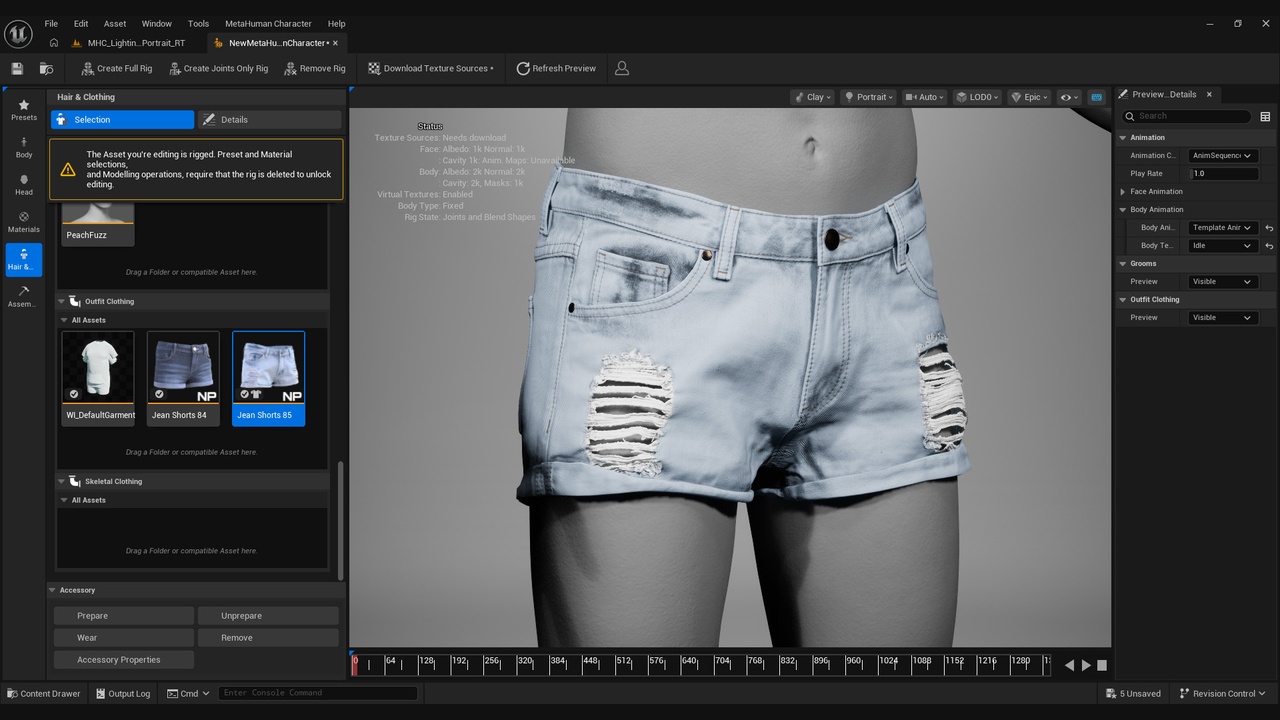The width and height of the screenshot is (1280, 720).
Task: Open the Asset menu
Action: pos(115,23)
